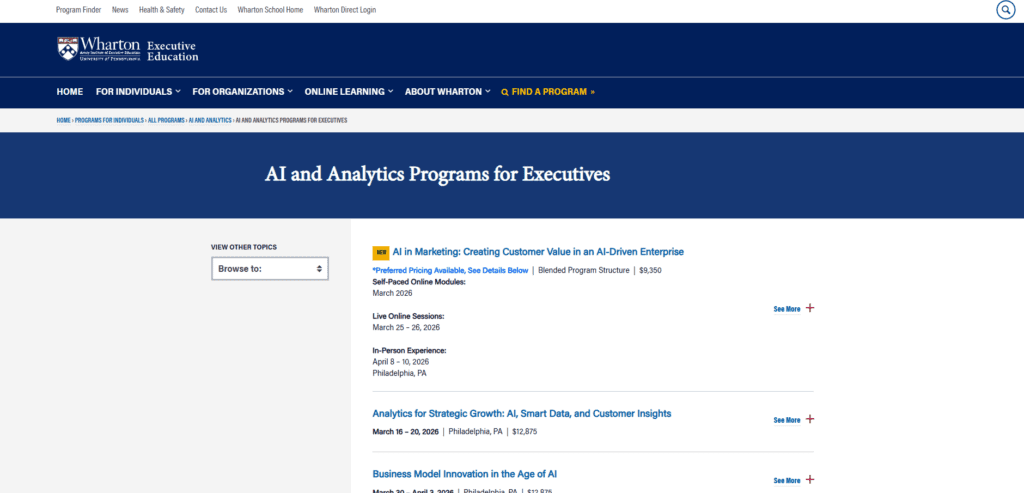Click the $9,350 price text
The width and height of the screenshot is (1024, 493).
tap(650, 270)
